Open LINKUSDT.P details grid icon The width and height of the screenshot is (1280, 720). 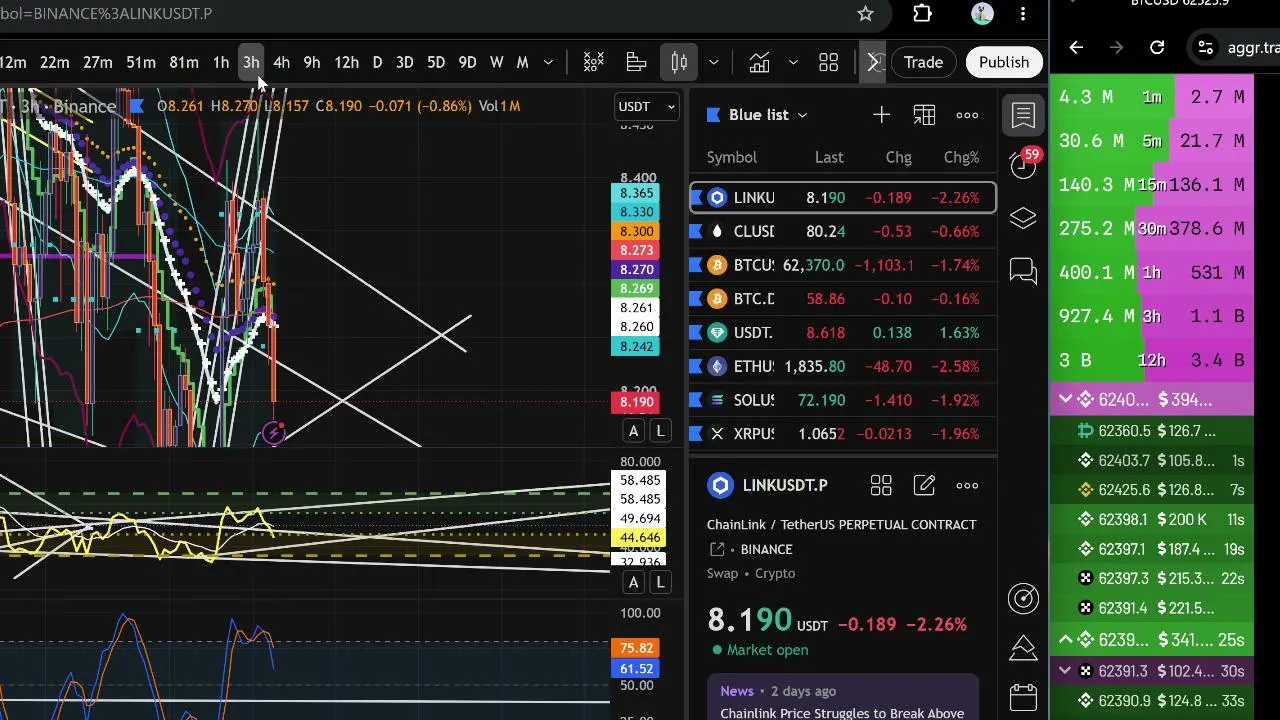881,486
